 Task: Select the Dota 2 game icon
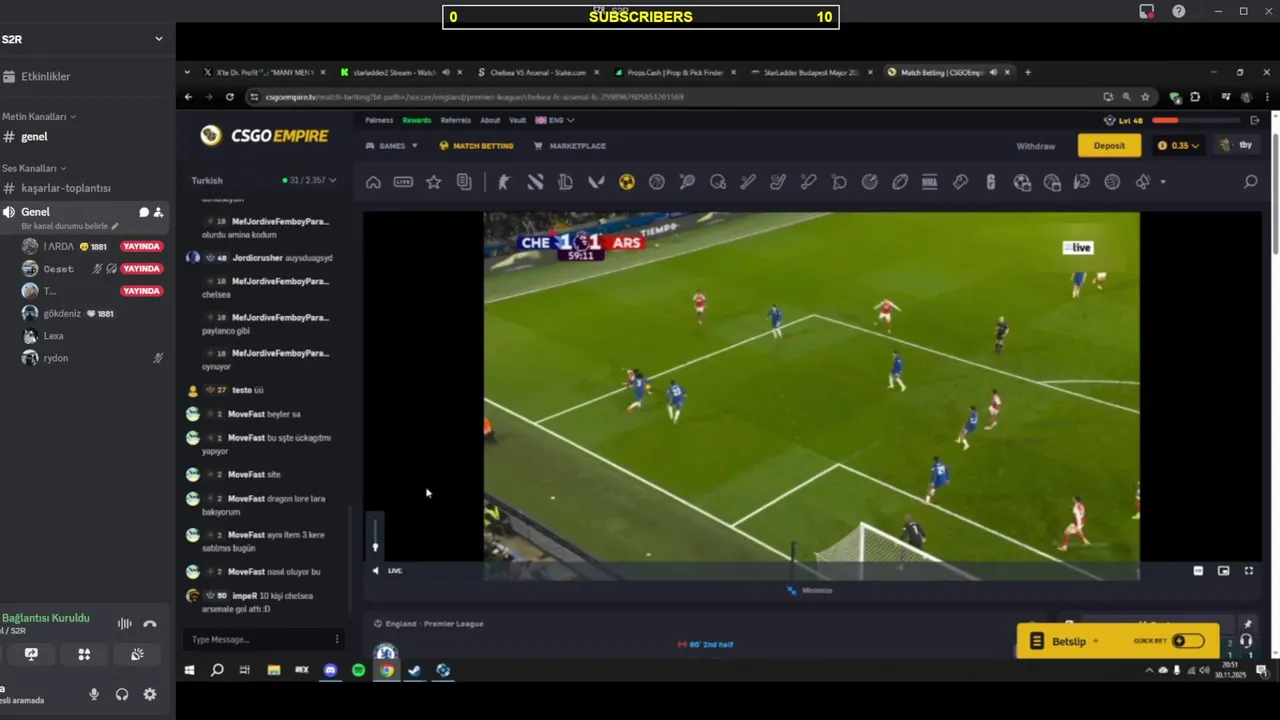click(x=535, y=182)
